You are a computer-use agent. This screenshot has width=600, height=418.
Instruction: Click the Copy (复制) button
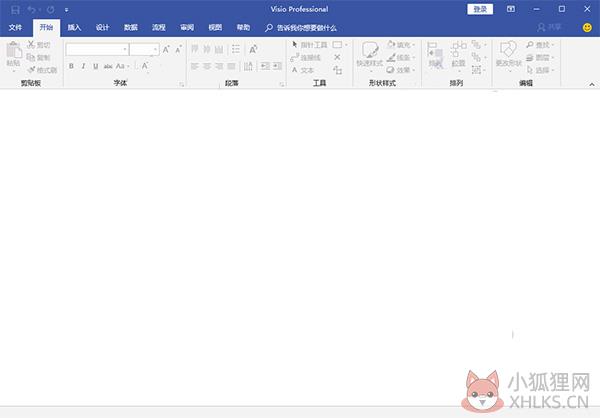pos(39,57)
